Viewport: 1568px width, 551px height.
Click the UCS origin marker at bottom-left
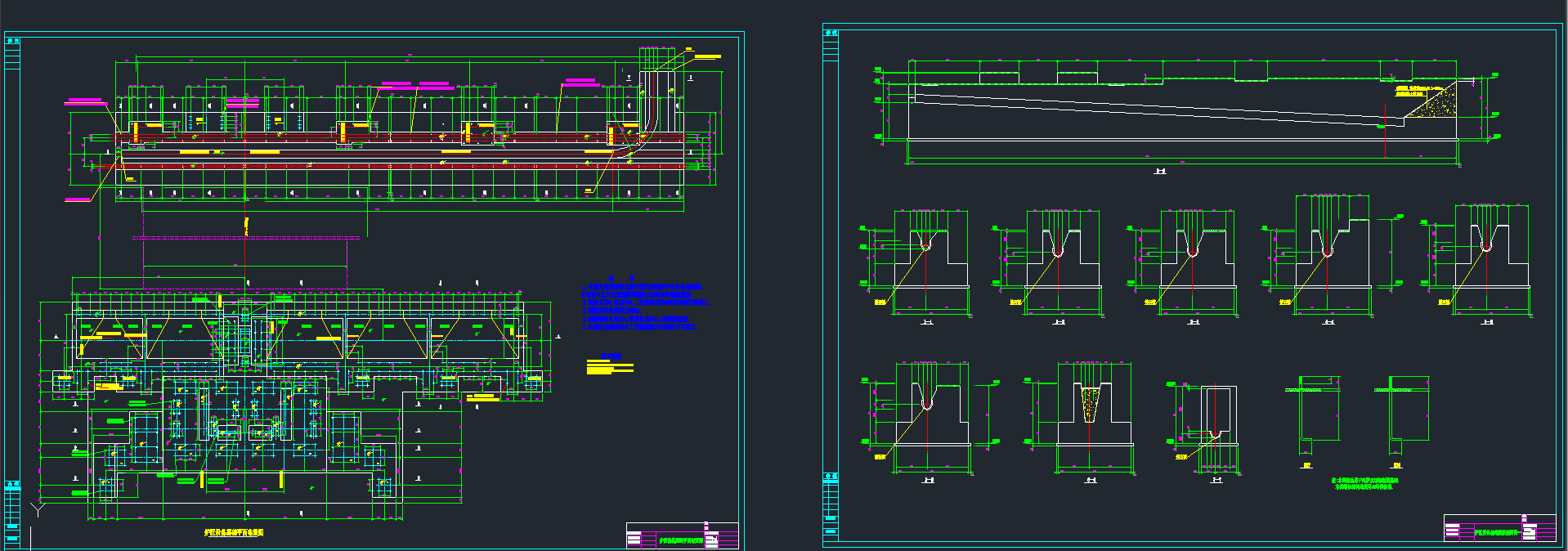(x=37, y=508)
